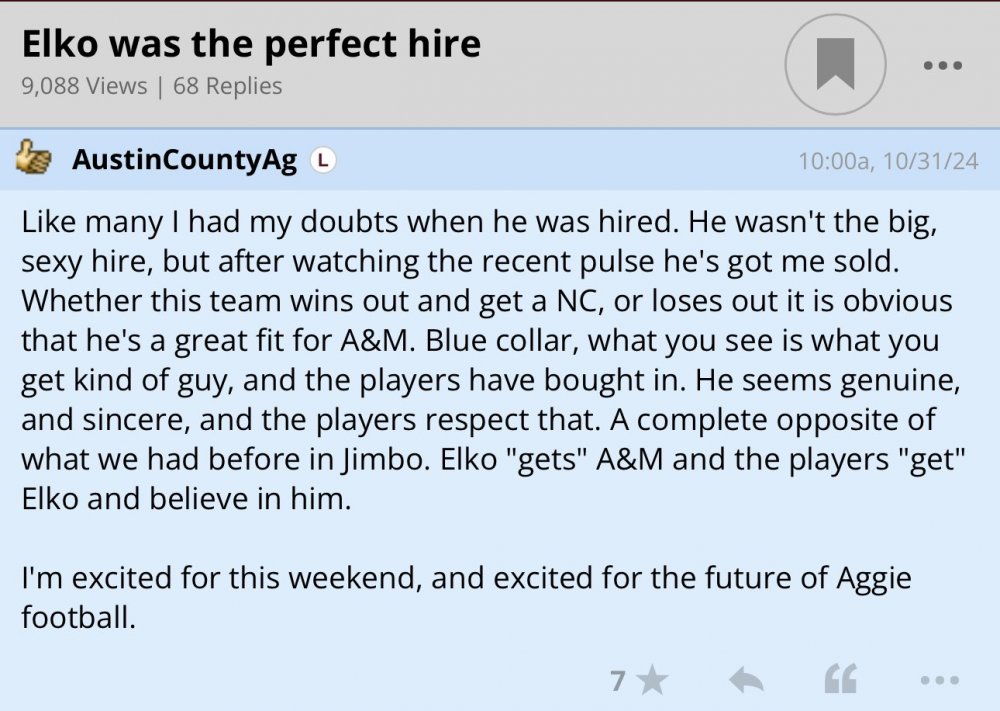
Task: Click the thread title "Elko was the perfect hire"
Action: click(x=251, y=44)
